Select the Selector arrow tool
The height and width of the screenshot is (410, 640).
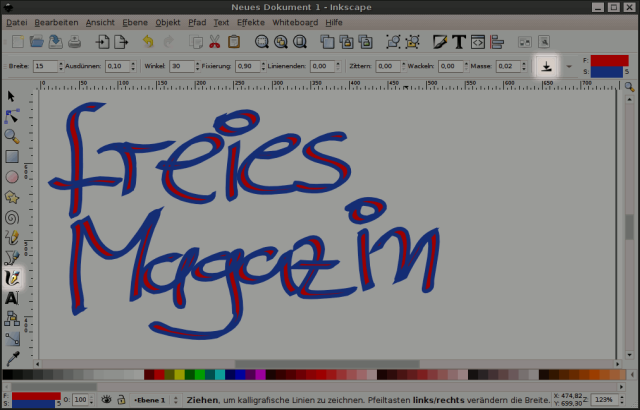11,96
